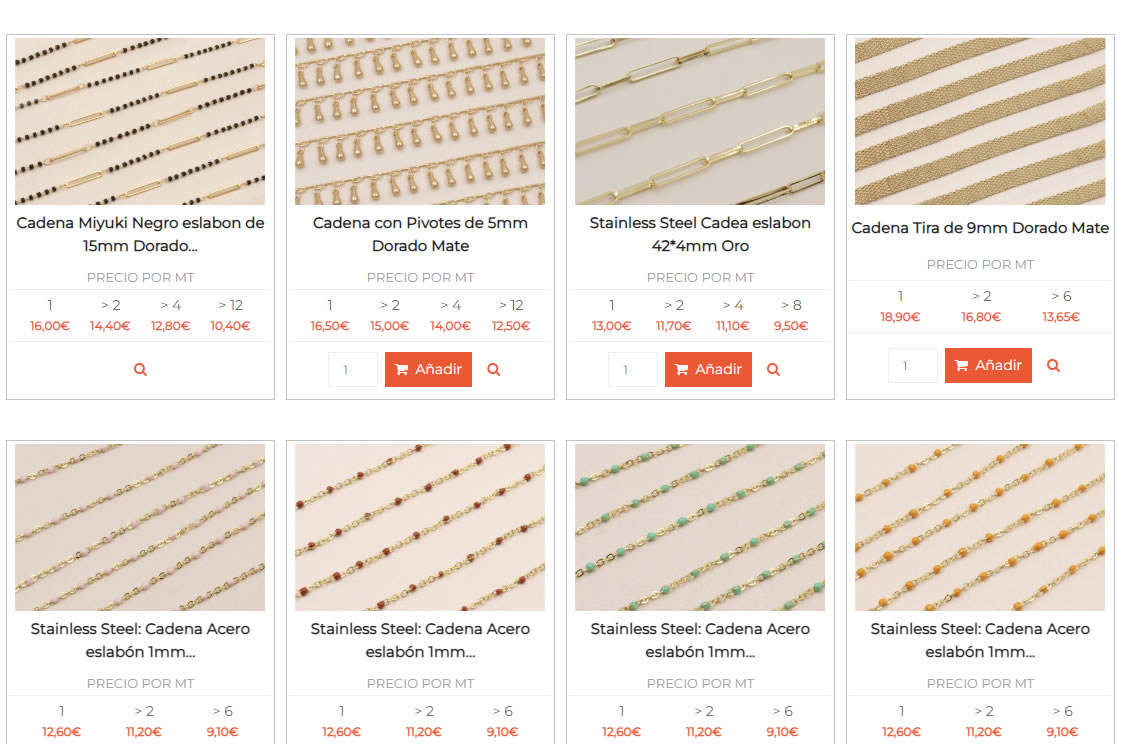Screen dimensions: 1127x744
Task: Add Cadena con Pivotes de 5mm to cart
Action: 428,369
